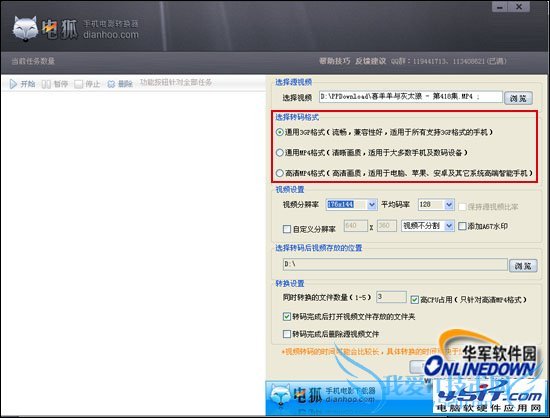This screenshot has width=550, height=418.
Task: Click 浏览 button beside output folder D:\
Action: (523, 266)
